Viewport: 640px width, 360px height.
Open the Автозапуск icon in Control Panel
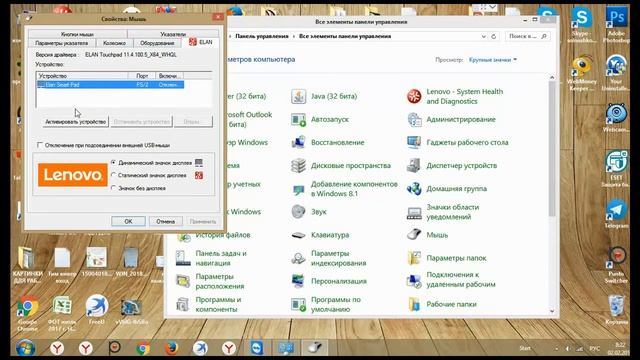(298, 120)
